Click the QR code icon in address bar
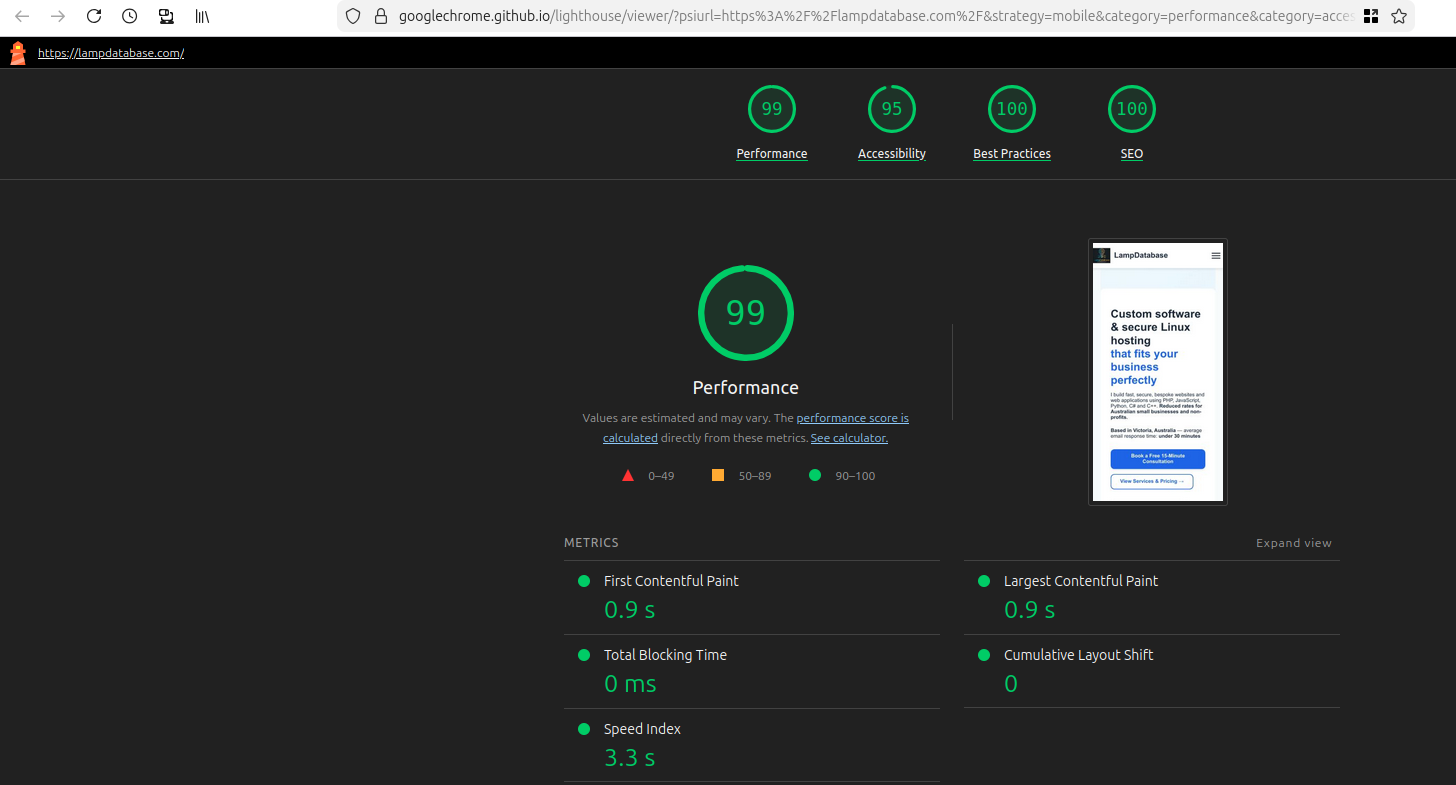Image resolution: width=1456 pixels, height=785 pixels. pyautogui.click(x=1371, y=16)
